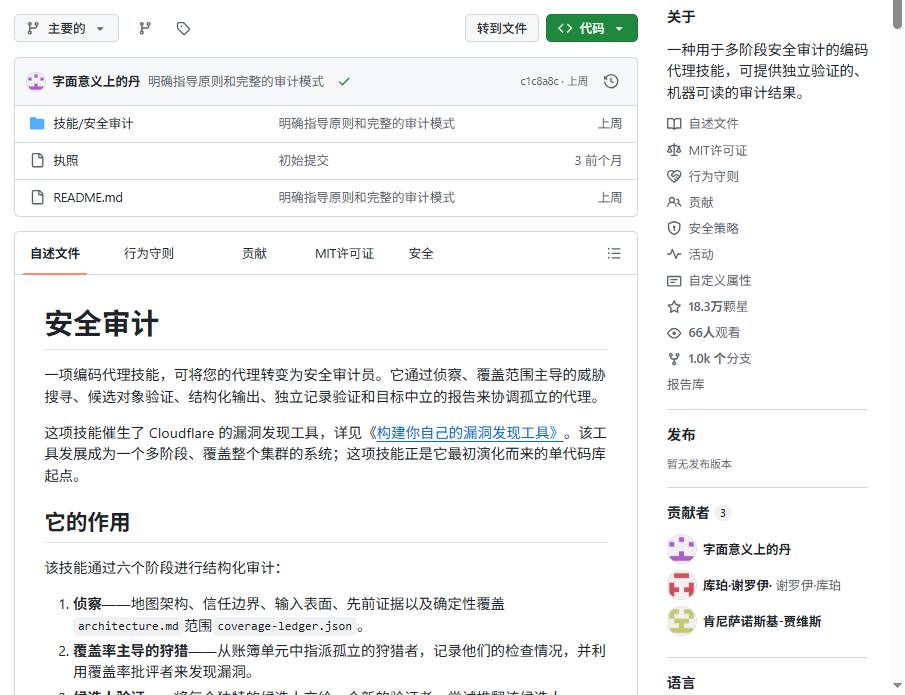Image resolution: width=905 pixels, height=695 pixels.
Task: Click the note icon beside 自定义属性
Action: pos(674,281)
